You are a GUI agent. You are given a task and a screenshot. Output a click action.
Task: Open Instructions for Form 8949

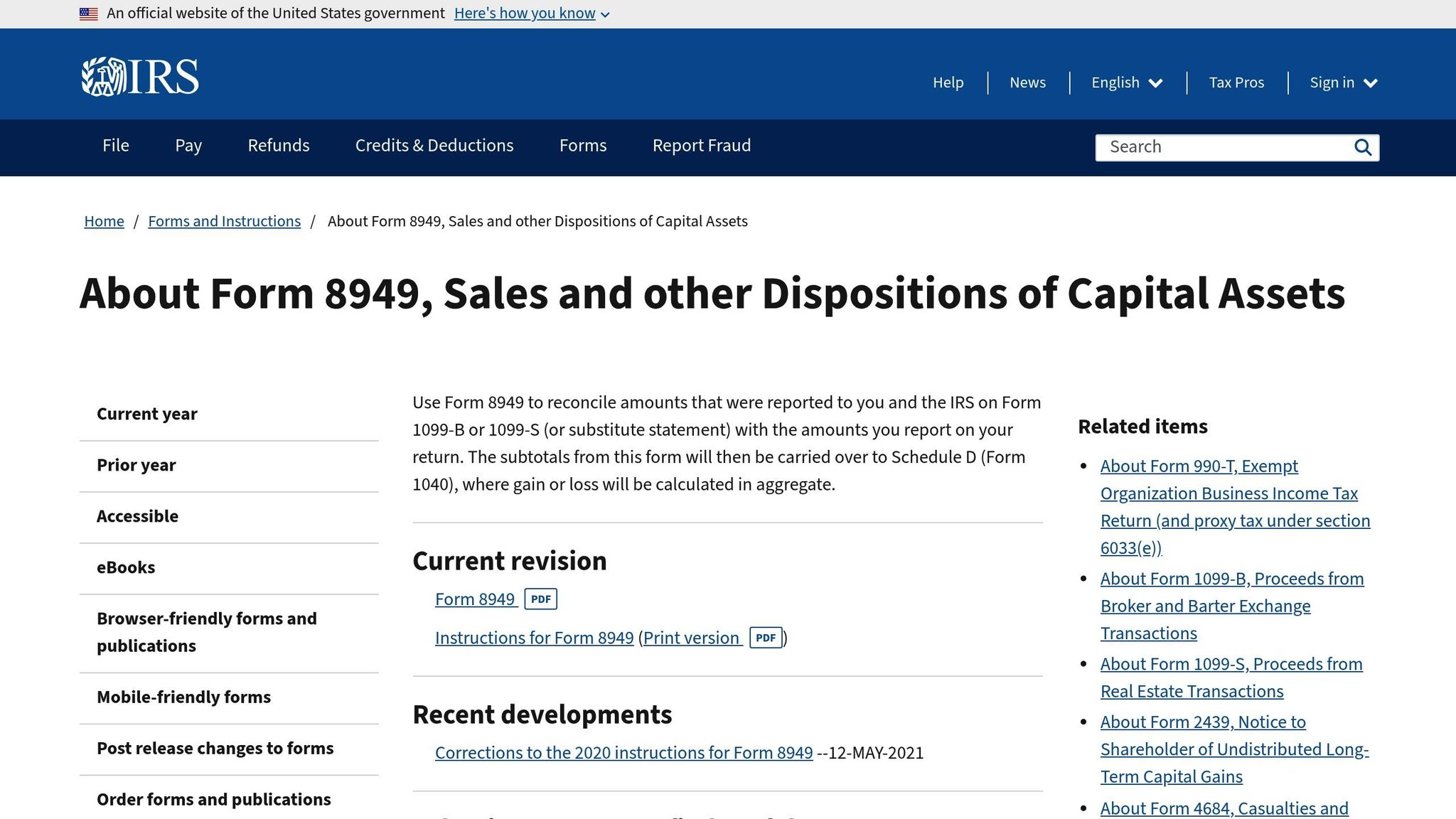[x=534, y=638]
